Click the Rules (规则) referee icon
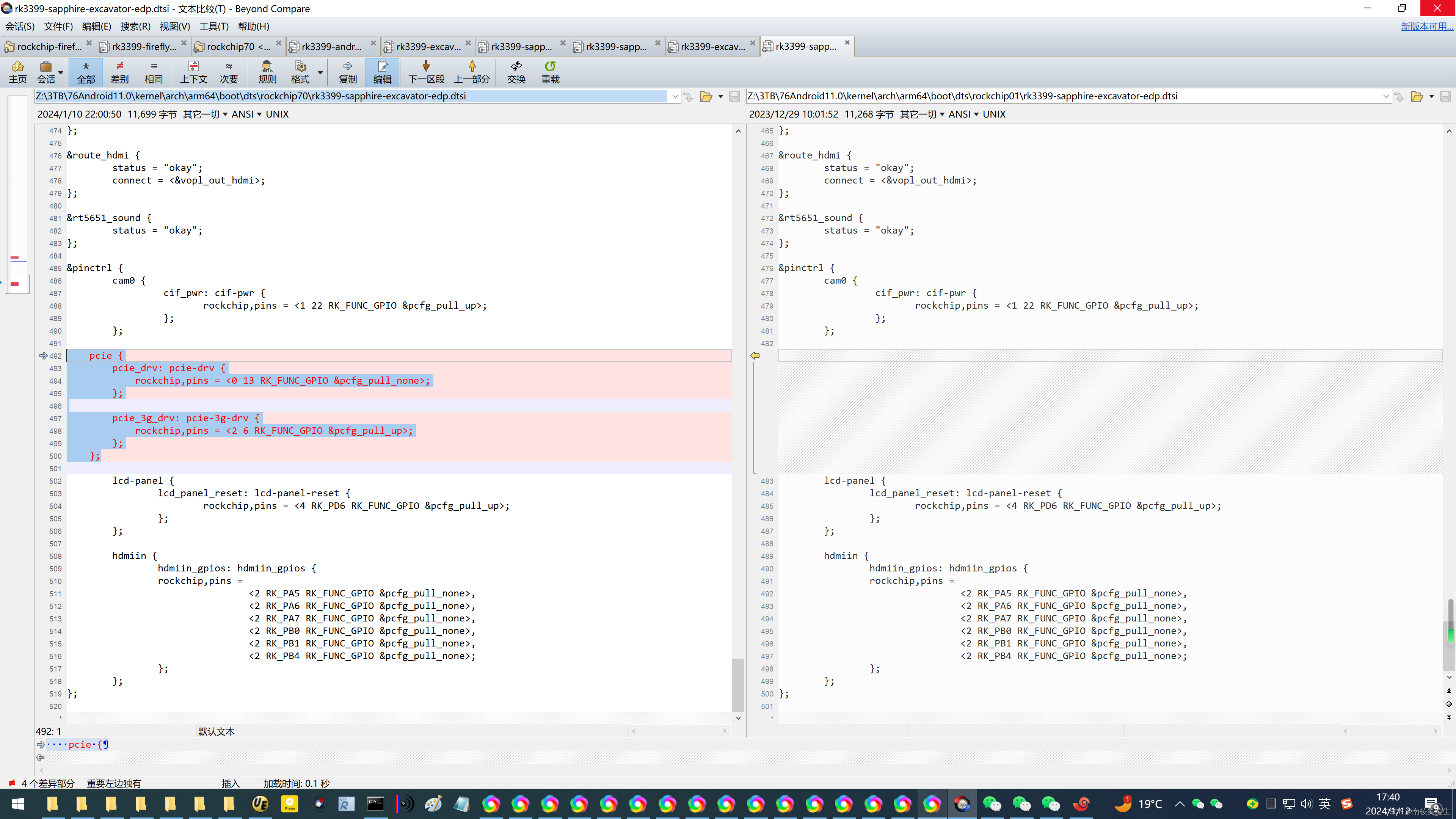This screenshot has width=1456, height=819. pos(267,72)
